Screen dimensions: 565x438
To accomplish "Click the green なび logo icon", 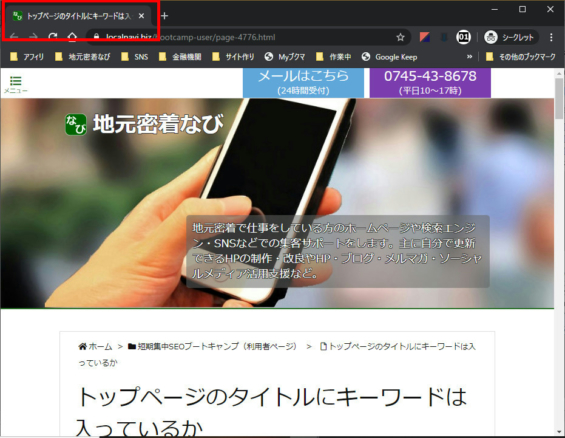I will click(76, 125).
